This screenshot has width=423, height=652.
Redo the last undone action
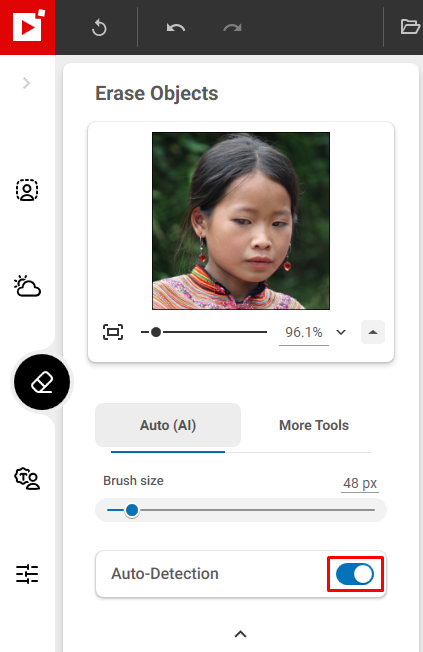click(x=232, y=28)
